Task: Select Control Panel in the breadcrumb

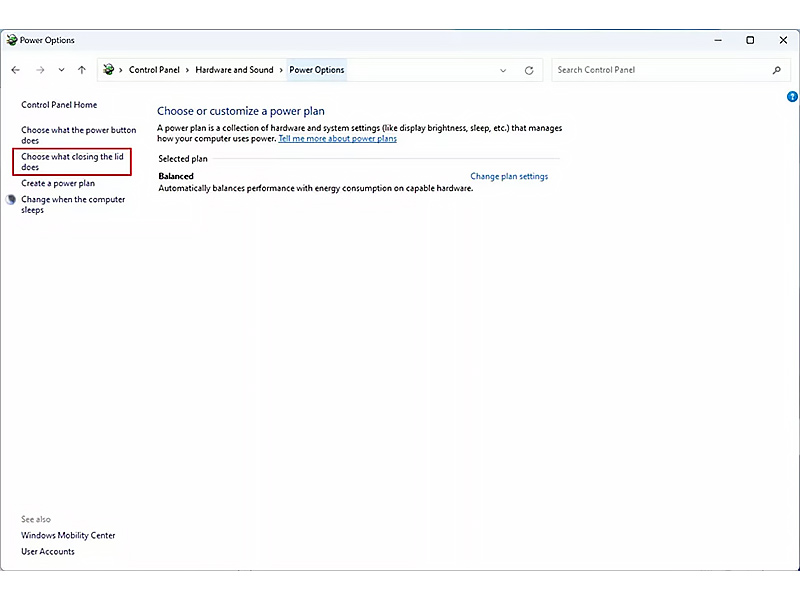Action: click(154, 70)
